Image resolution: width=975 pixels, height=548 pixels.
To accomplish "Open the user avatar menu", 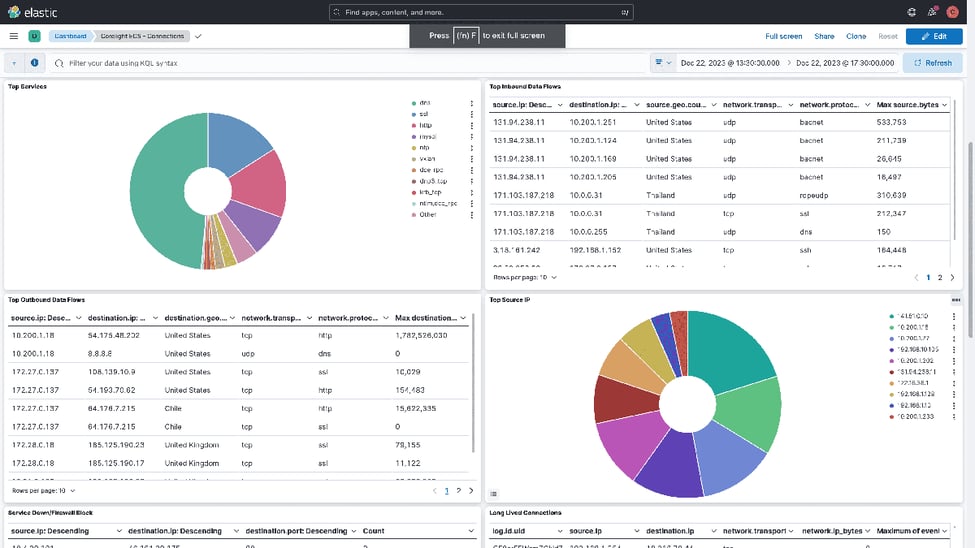I will point(952,12).
